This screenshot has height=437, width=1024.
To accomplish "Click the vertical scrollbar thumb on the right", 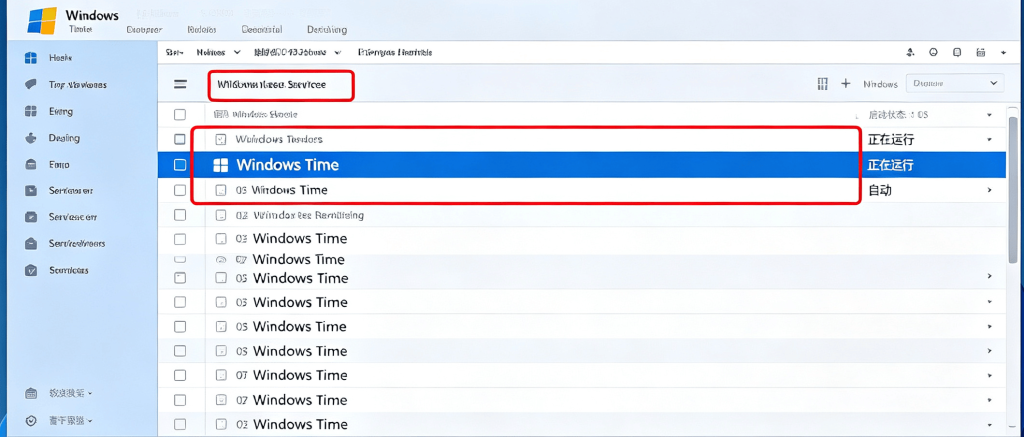I will (1013, 190).
